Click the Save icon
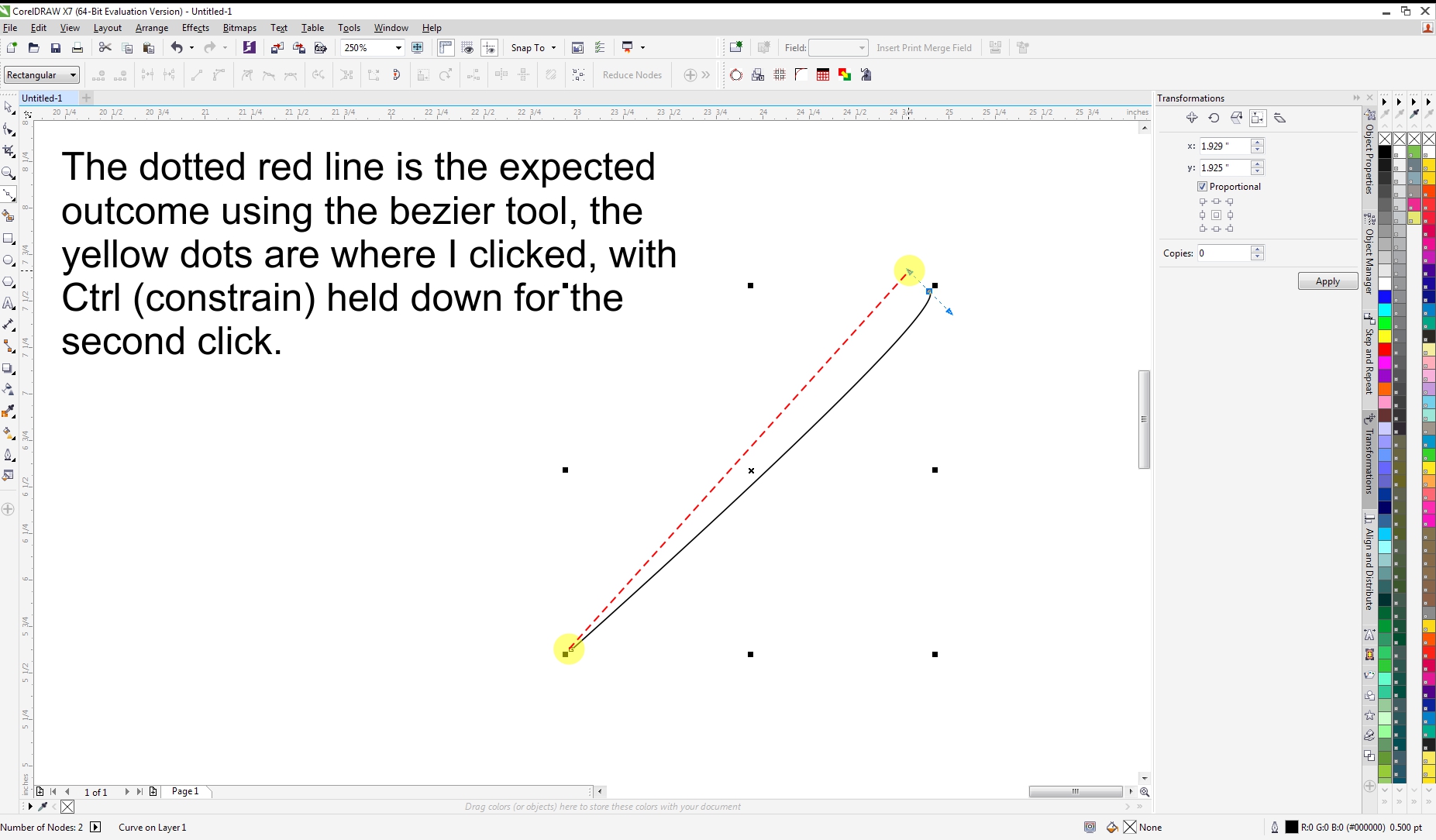This screenshot has height=840, width=1436. [x=56, y=48]
